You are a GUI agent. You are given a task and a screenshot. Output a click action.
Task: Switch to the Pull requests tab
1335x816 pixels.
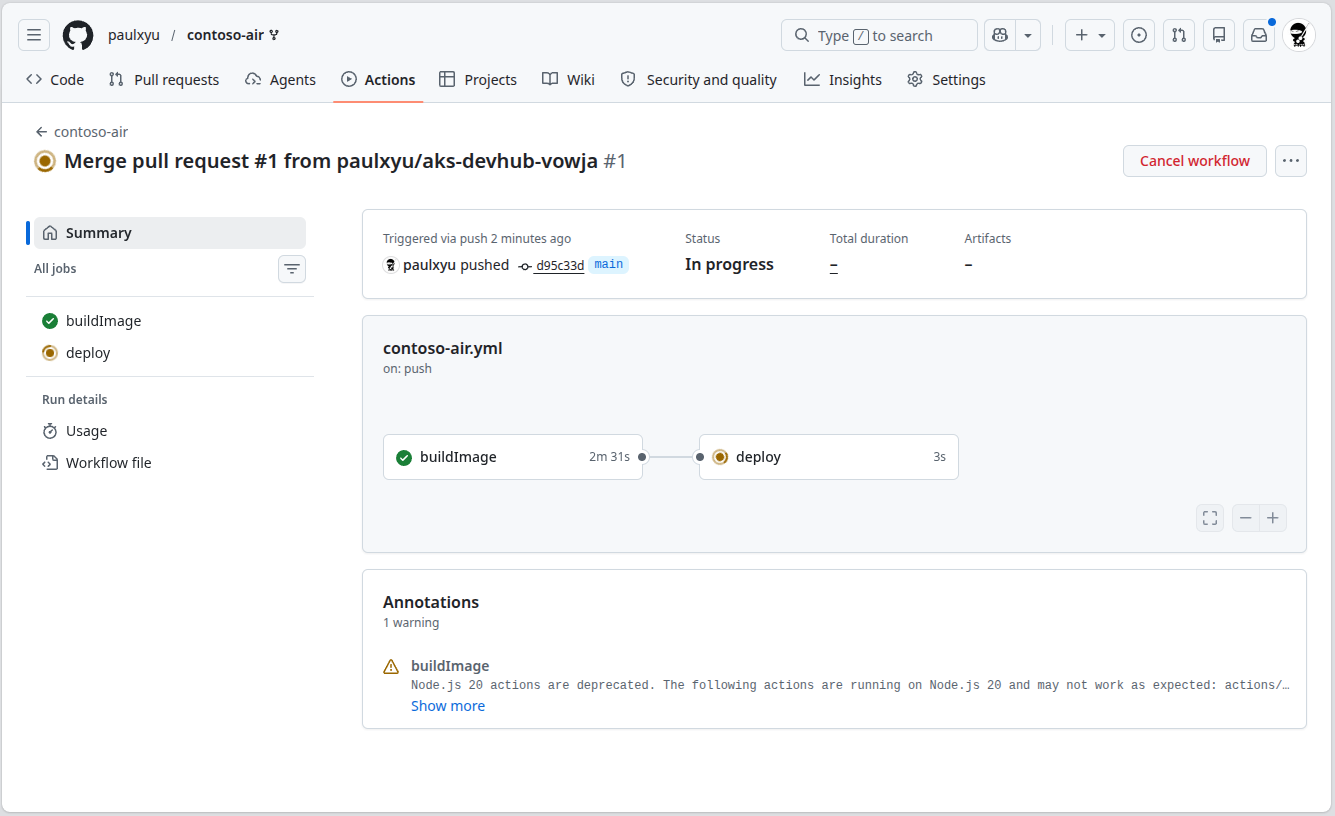tap(164, 79)
